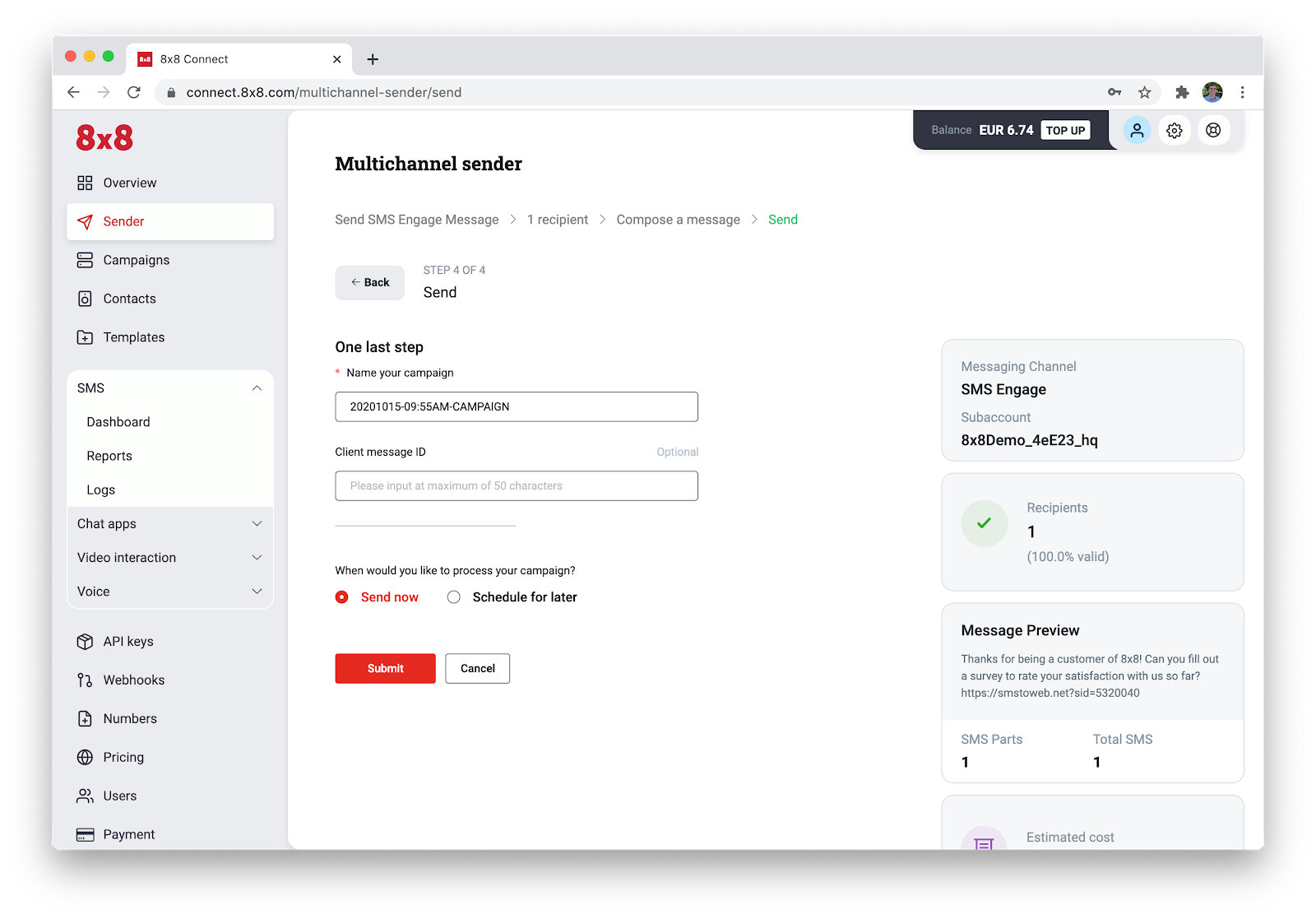This screenshot has width=1316, height=919.
Task: Expand the Video interaction section
Action: [170, 558]
